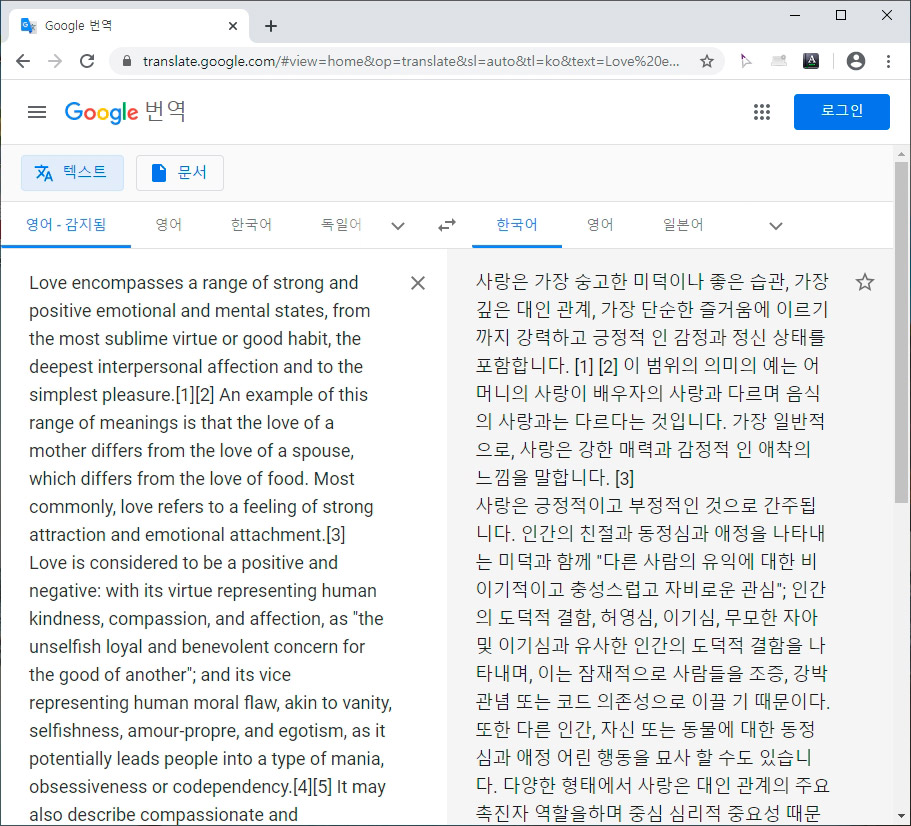
Task: Swap source and target languages
Action: [447, 225]
